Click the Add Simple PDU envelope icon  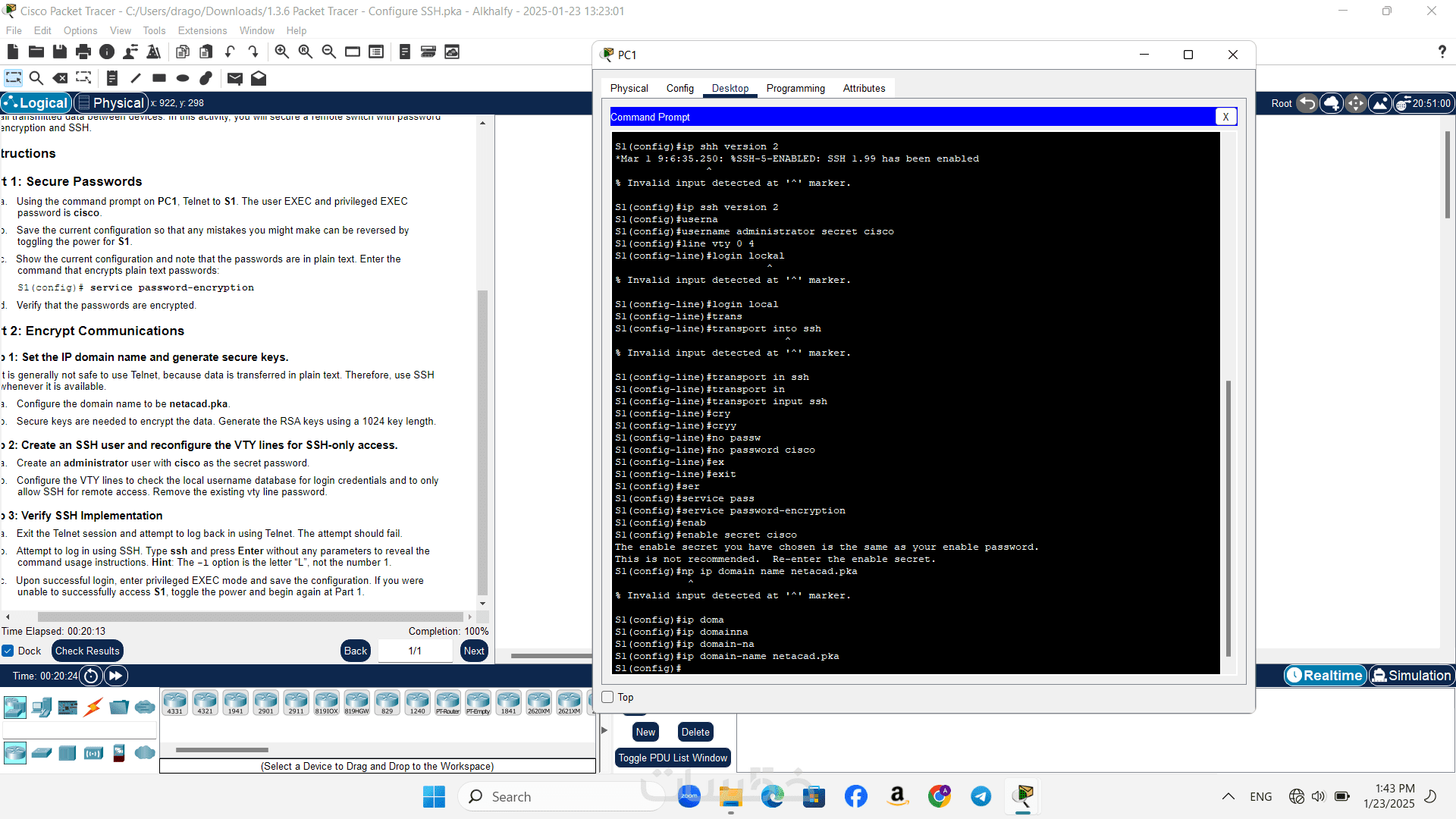(x=234, y=78)
